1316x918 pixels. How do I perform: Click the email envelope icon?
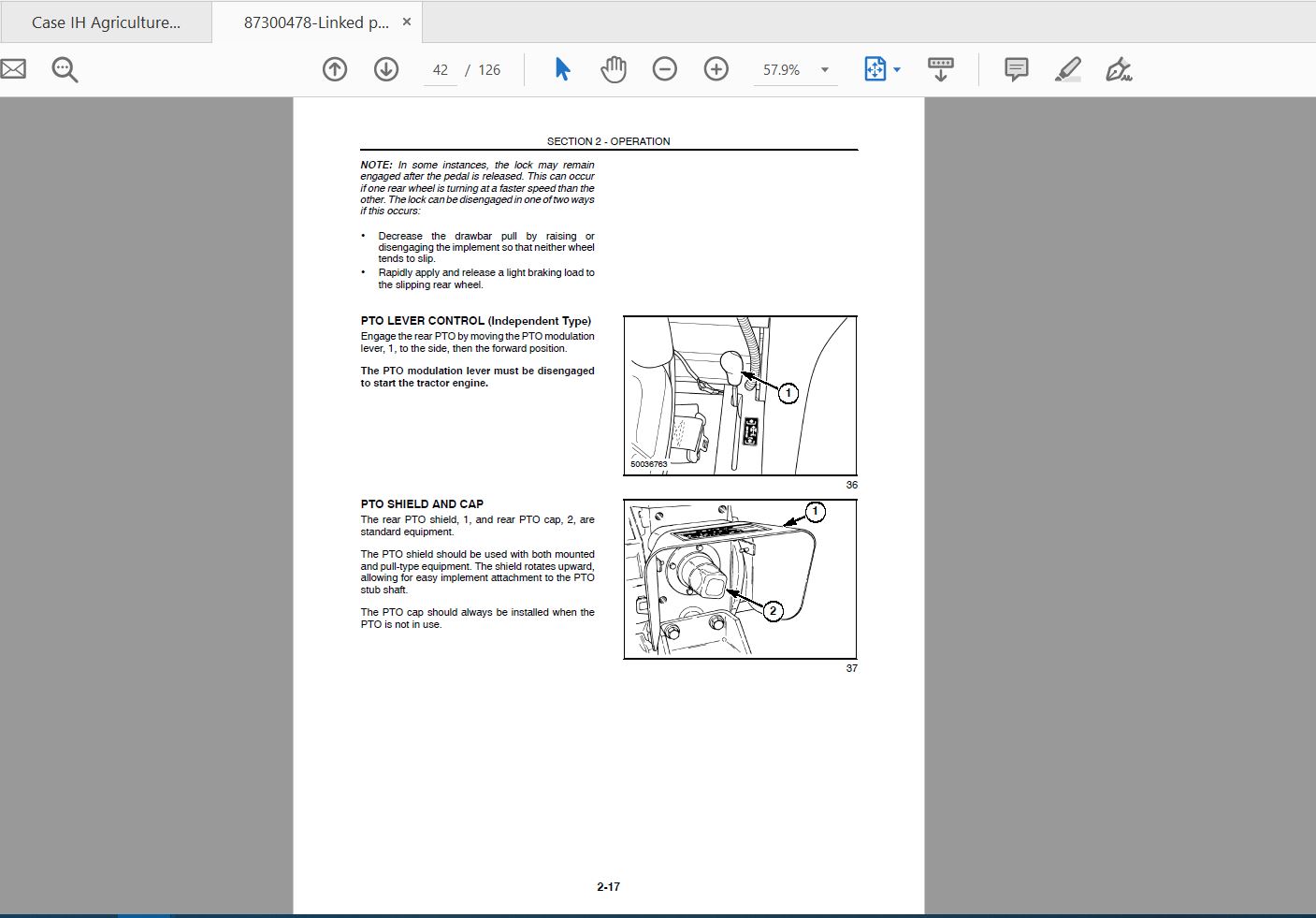(13, 69)
